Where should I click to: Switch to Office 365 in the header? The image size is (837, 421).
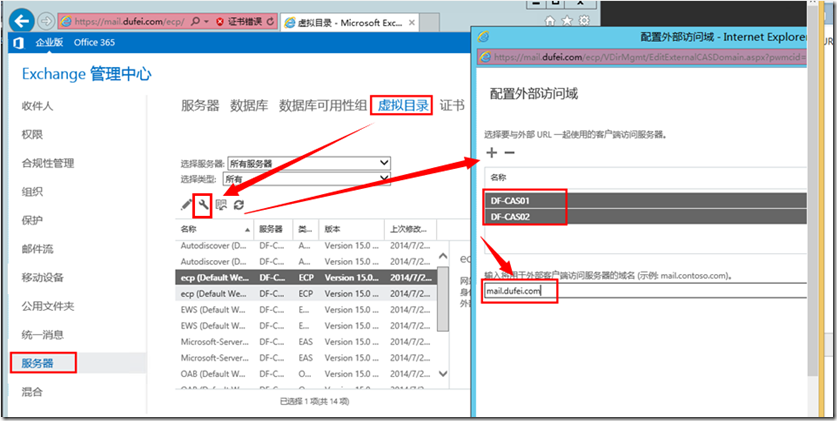click(94, 42)
